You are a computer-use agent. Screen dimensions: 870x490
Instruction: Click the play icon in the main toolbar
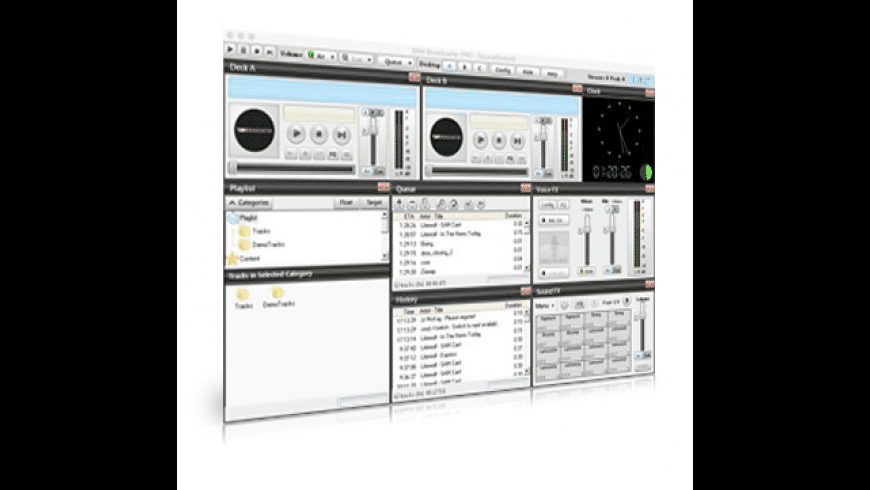[x=230, y=49]
